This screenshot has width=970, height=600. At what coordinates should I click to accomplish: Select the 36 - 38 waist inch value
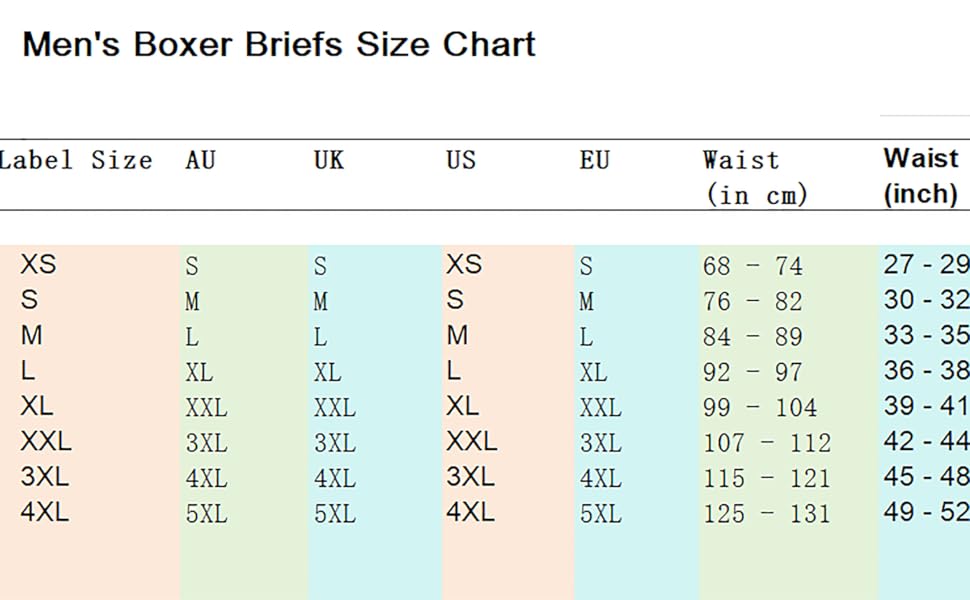tap(926, 371)
